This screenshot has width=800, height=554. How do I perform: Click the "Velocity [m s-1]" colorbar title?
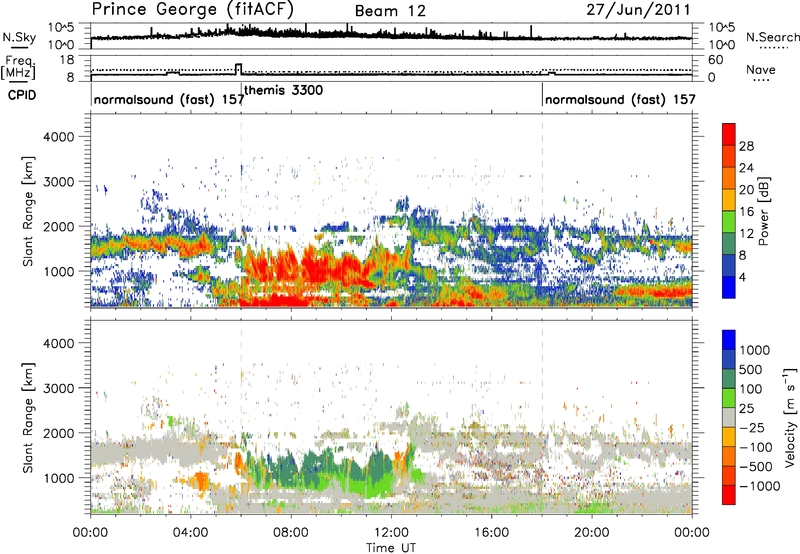791,417
